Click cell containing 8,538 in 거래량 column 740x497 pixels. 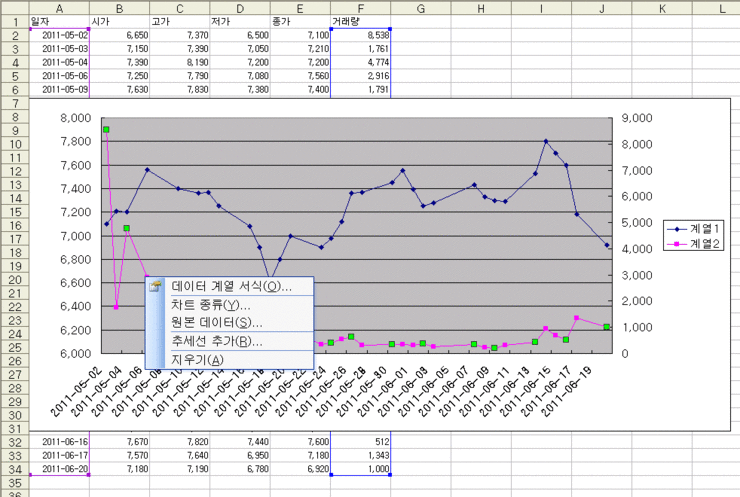coord(360,34)
